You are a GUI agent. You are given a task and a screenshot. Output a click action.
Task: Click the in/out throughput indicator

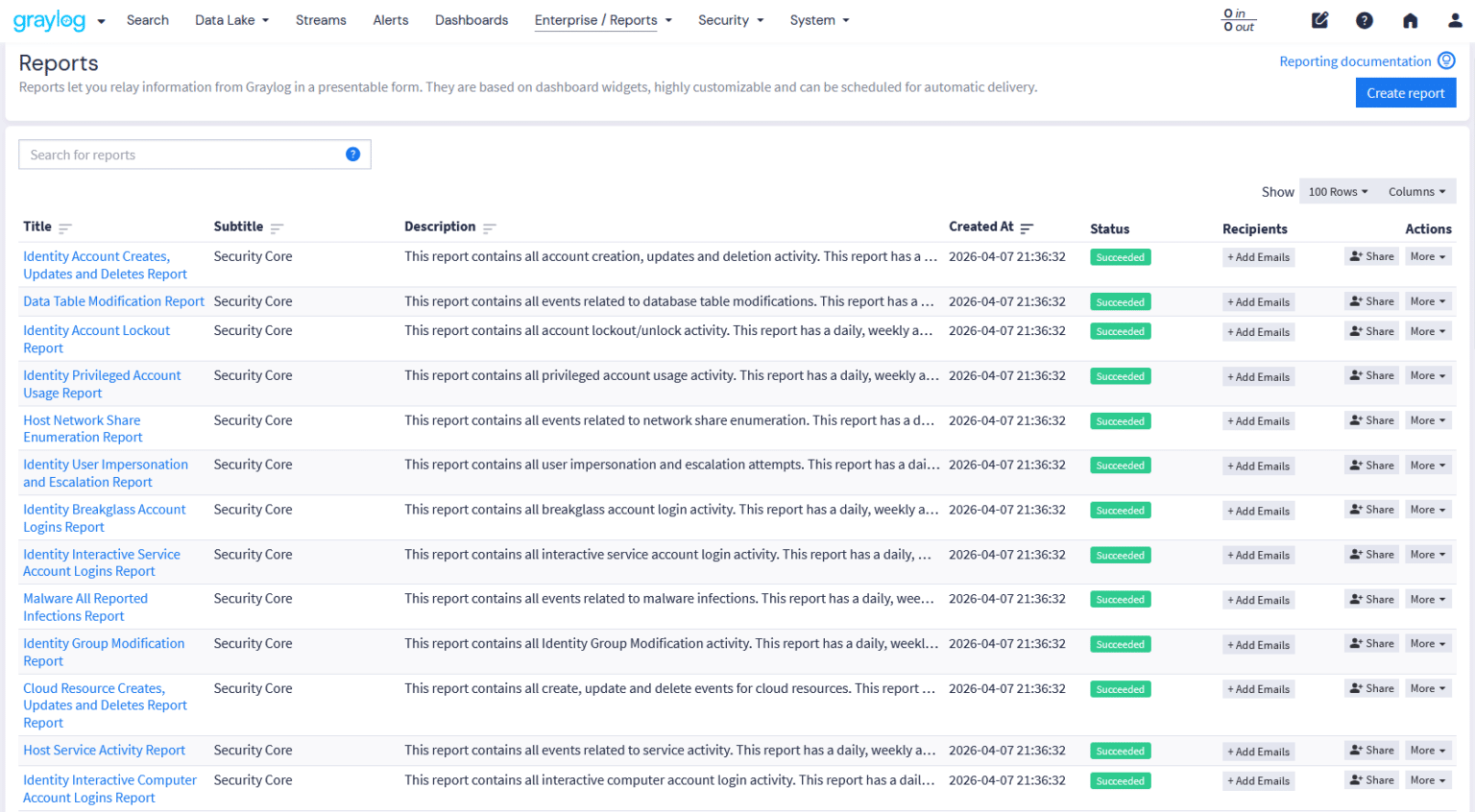tap(1239, 20)
